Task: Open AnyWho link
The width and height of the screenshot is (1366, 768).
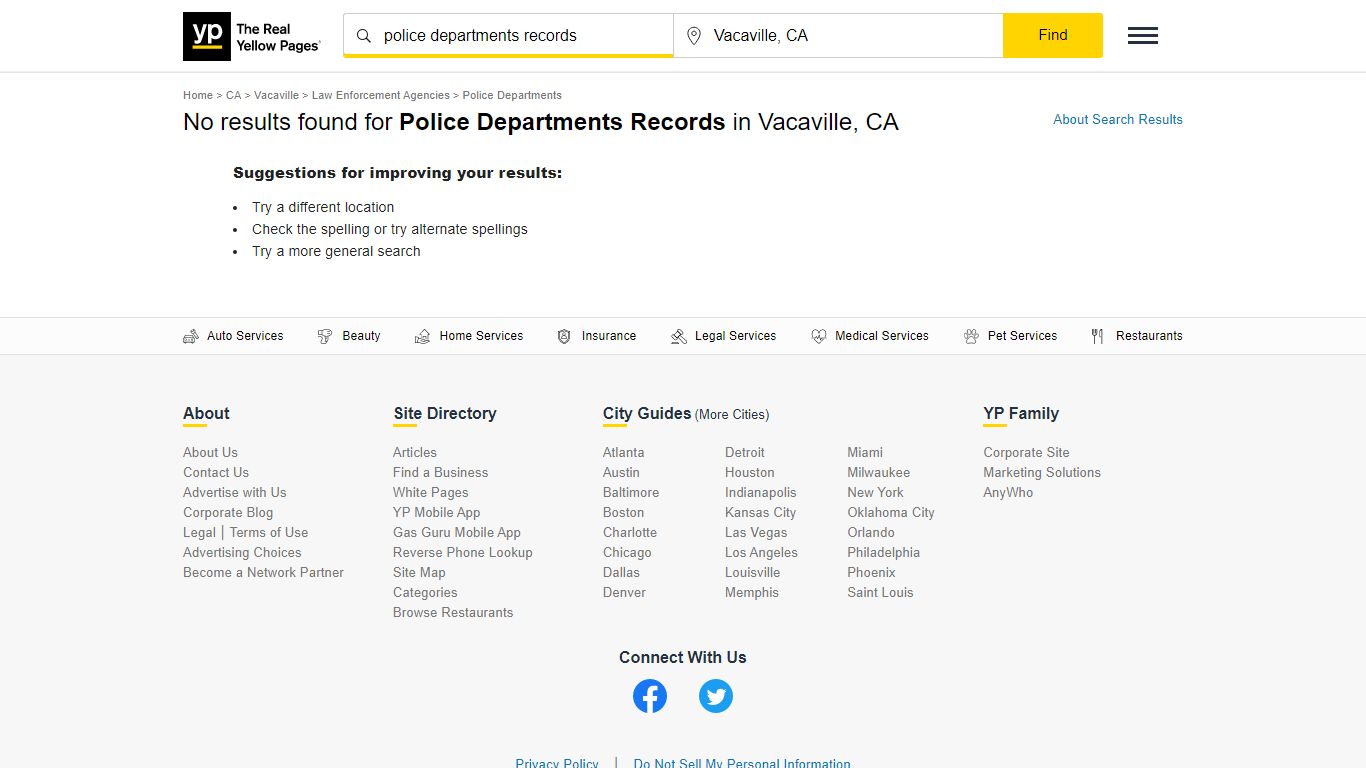Action: [x=1008, y=492]
